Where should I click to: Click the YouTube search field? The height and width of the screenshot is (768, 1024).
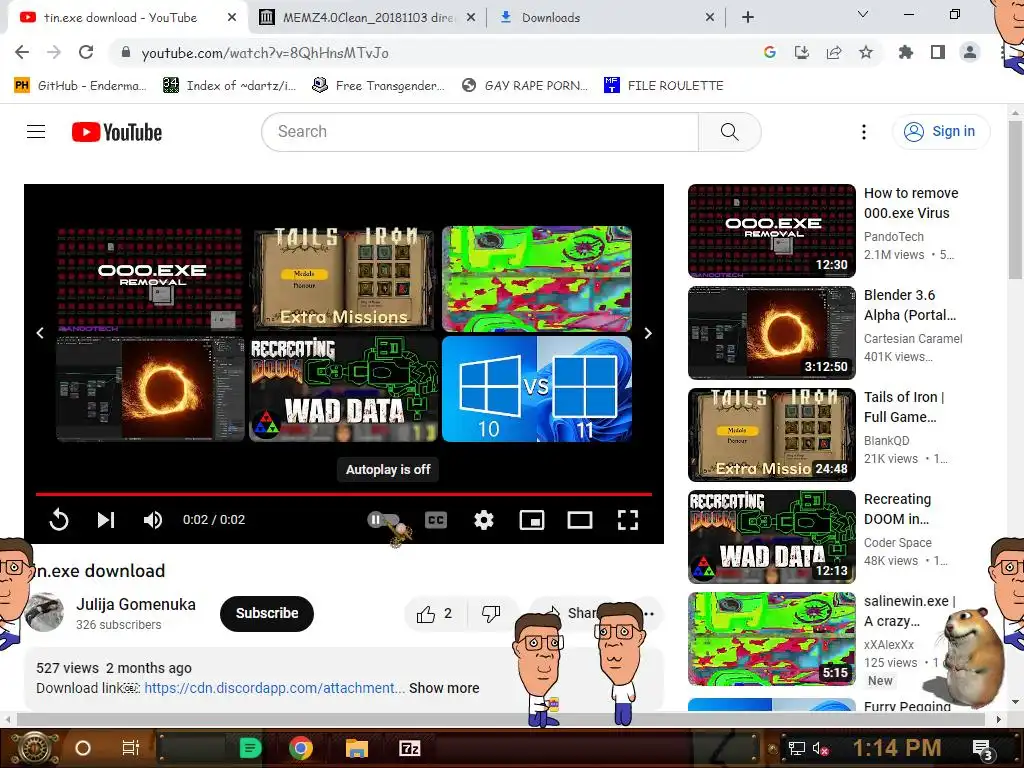click(481, 132)
